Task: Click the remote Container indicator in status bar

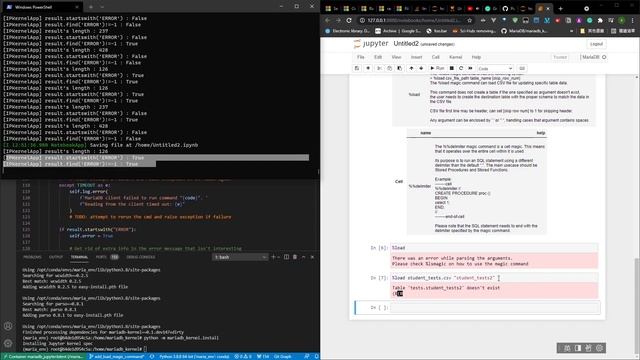Action: pos(42,356)
